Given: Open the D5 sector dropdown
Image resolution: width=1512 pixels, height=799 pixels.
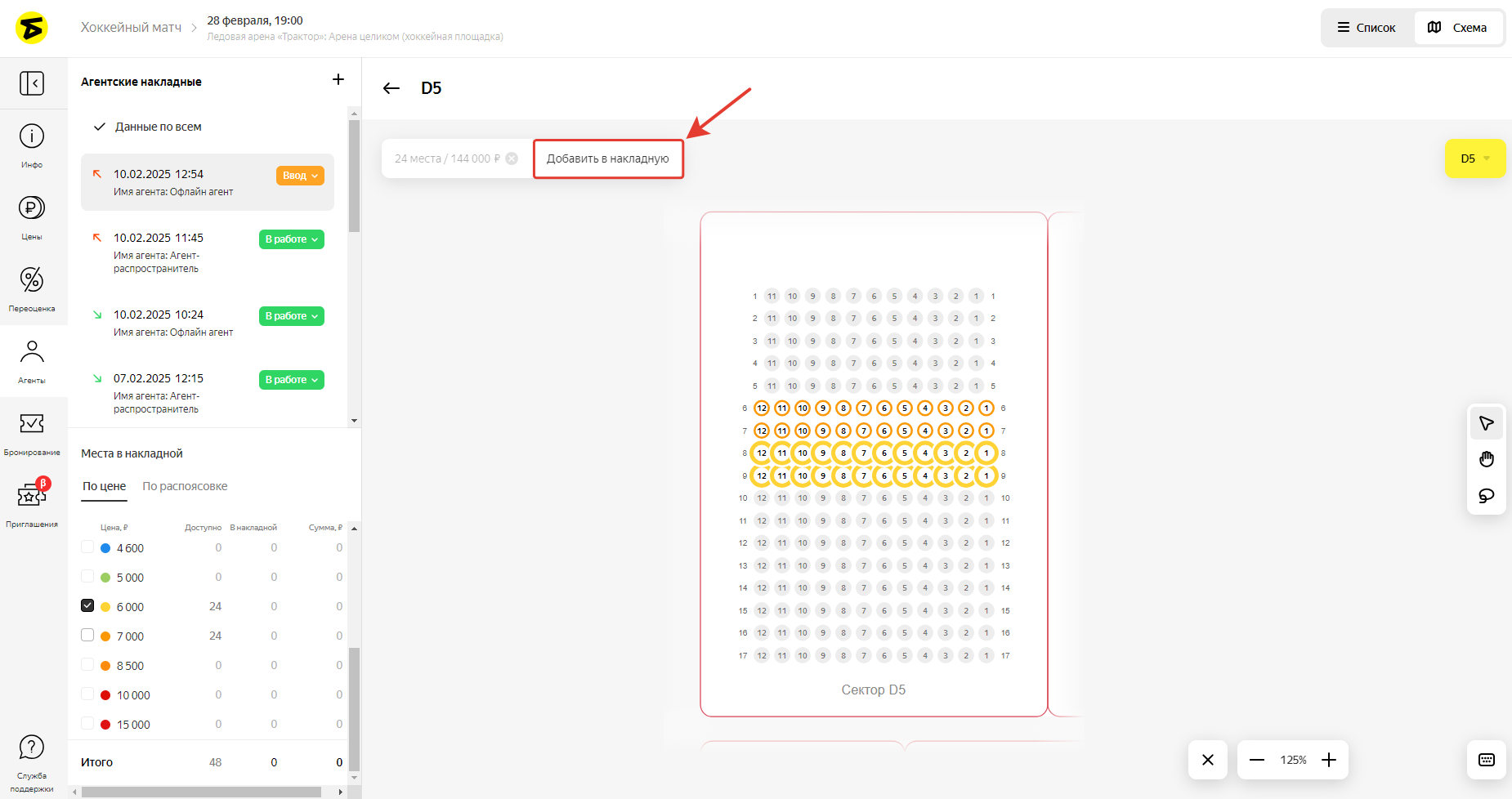Looking at the screenshot, I should click(1474, 158).
